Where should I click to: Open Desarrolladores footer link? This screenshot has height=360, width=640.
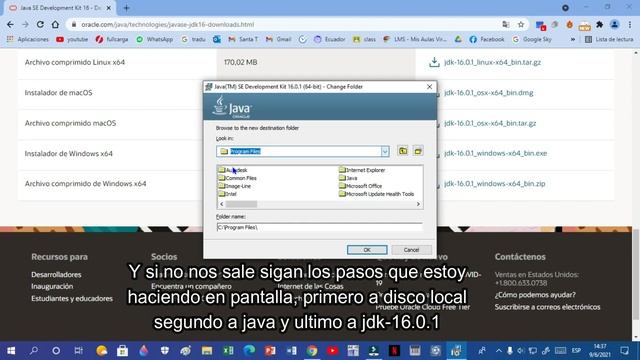[x=56, y=275]
